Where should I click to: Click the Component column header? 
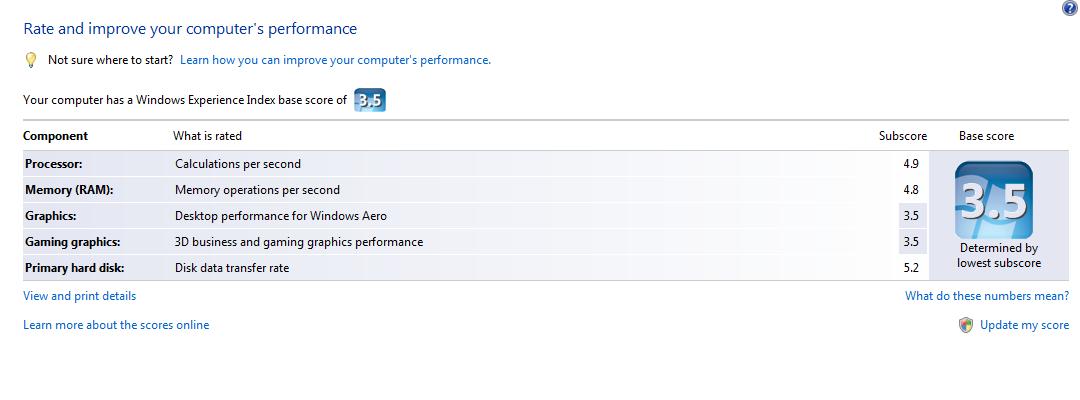tap(56, 136)
